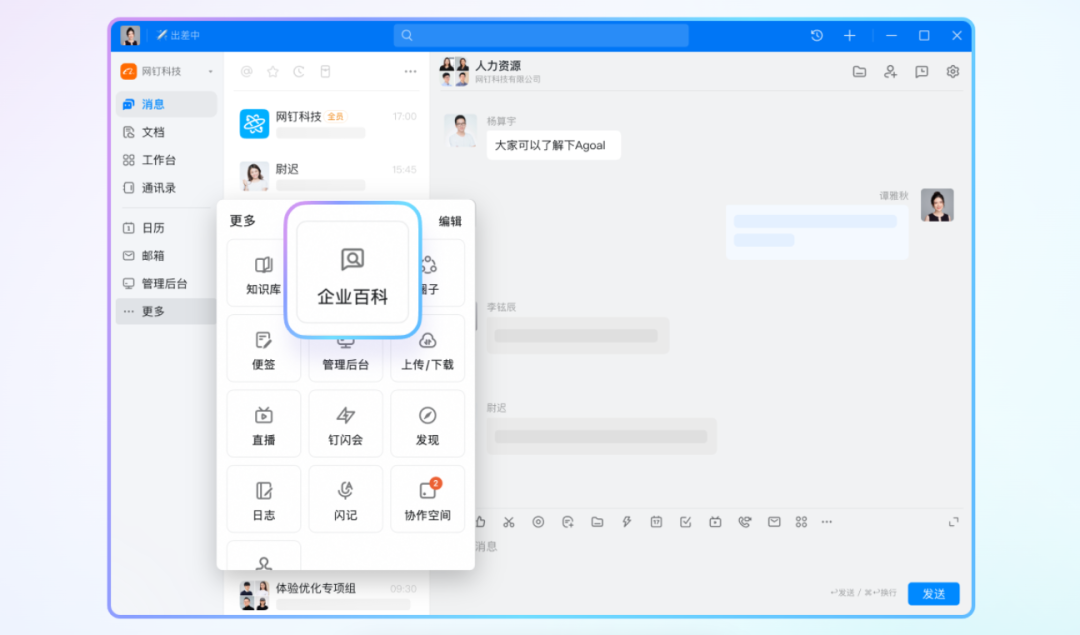Click the folder icon in chat toolbar

597,522
